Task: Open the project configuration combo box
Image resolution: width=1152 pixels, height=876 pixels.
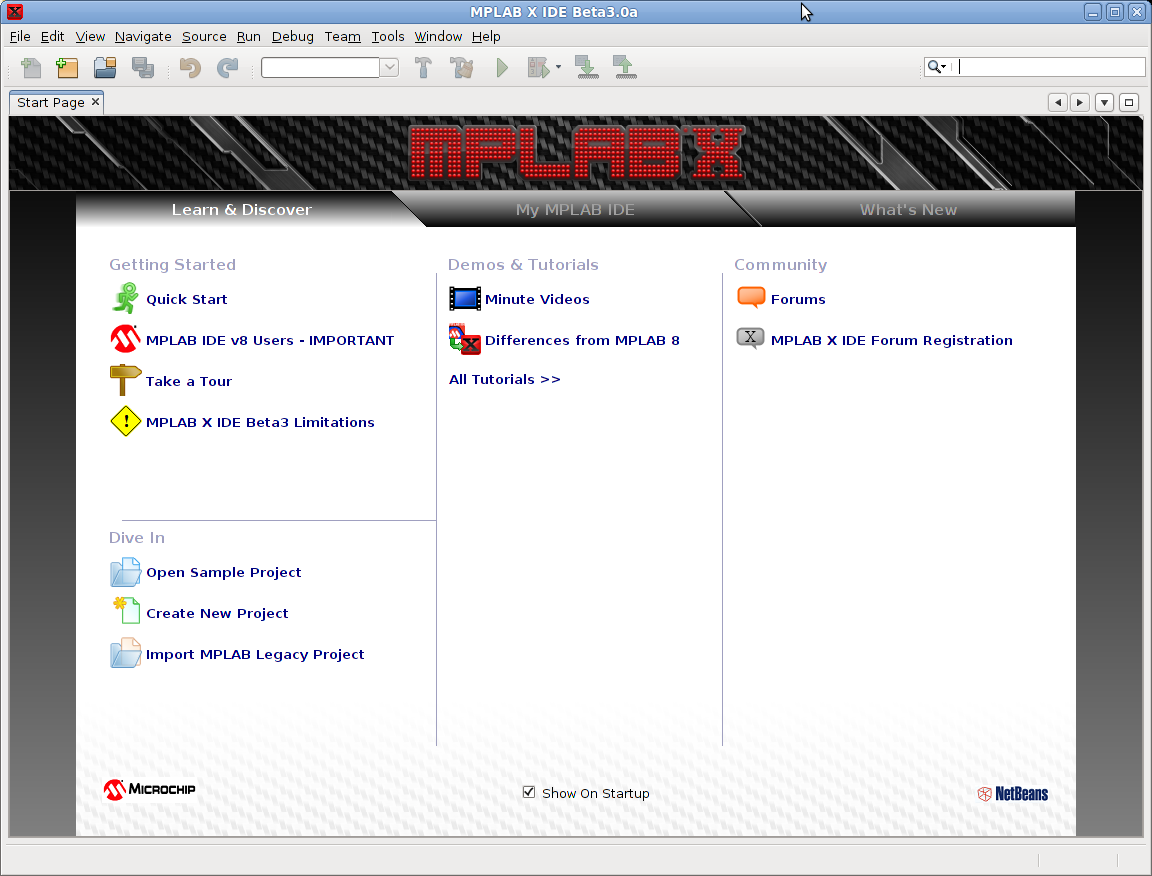Action: pyautogui.click(x=330, y=68)
